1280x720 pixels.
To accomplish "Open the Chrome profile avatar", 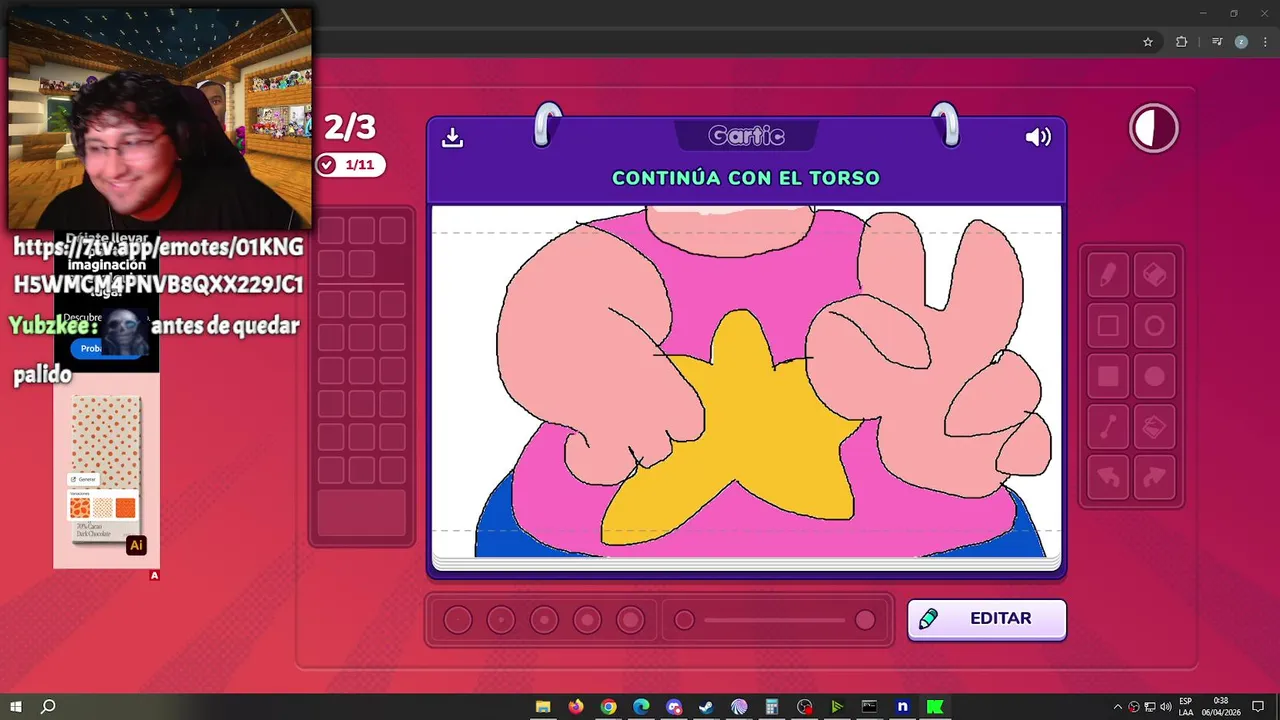I will coord(1241,42).
